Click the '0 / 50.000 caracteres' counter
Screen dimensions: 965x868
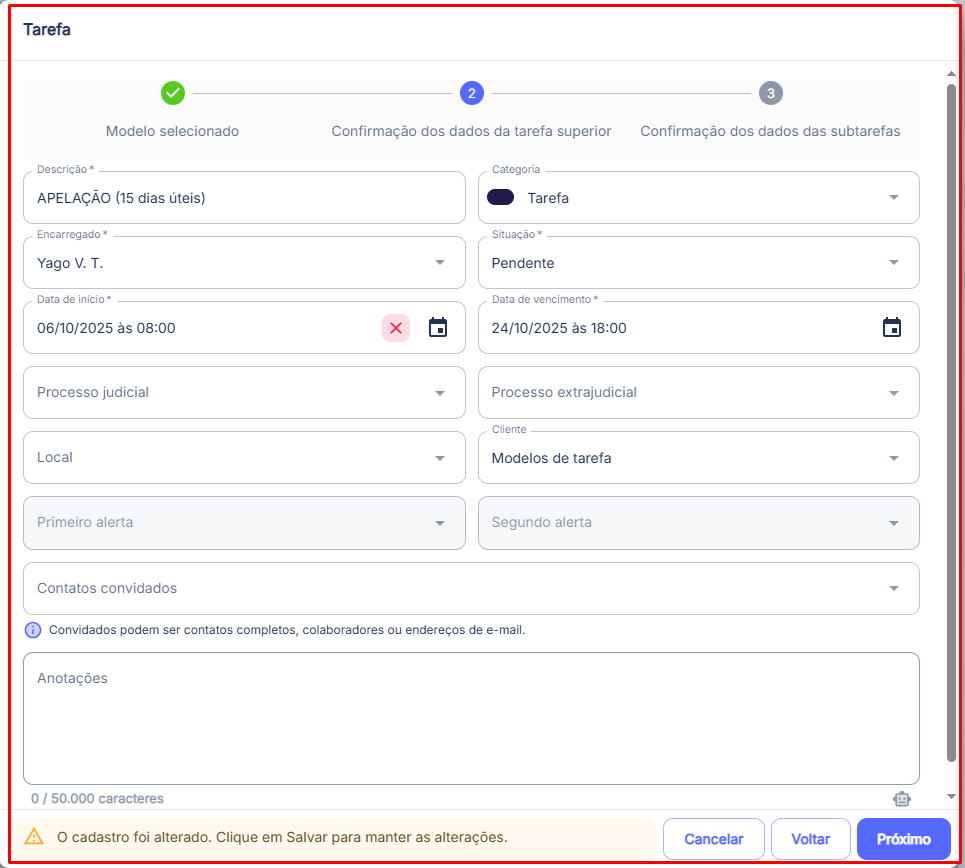(97, 798)
